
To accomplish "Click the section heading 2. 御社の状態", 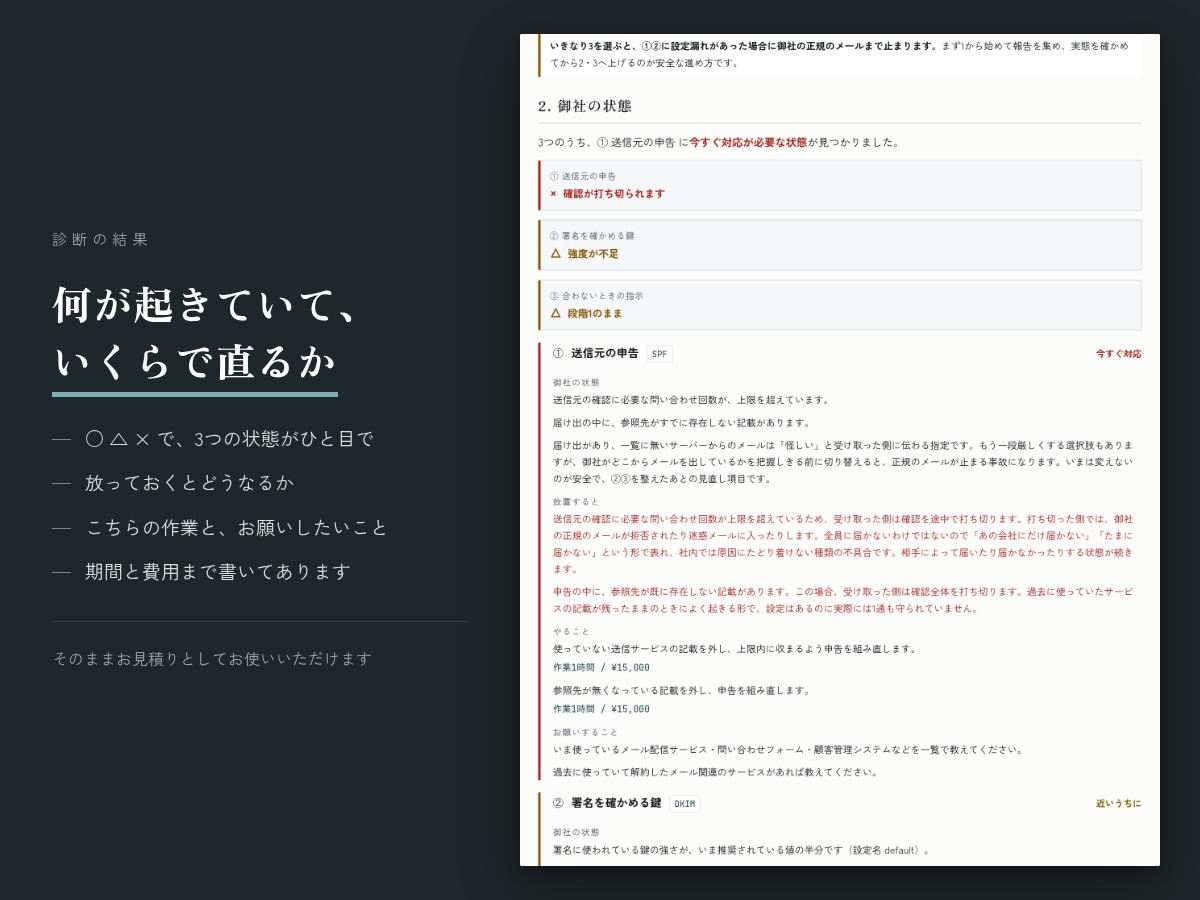I will tap(584, 106).
